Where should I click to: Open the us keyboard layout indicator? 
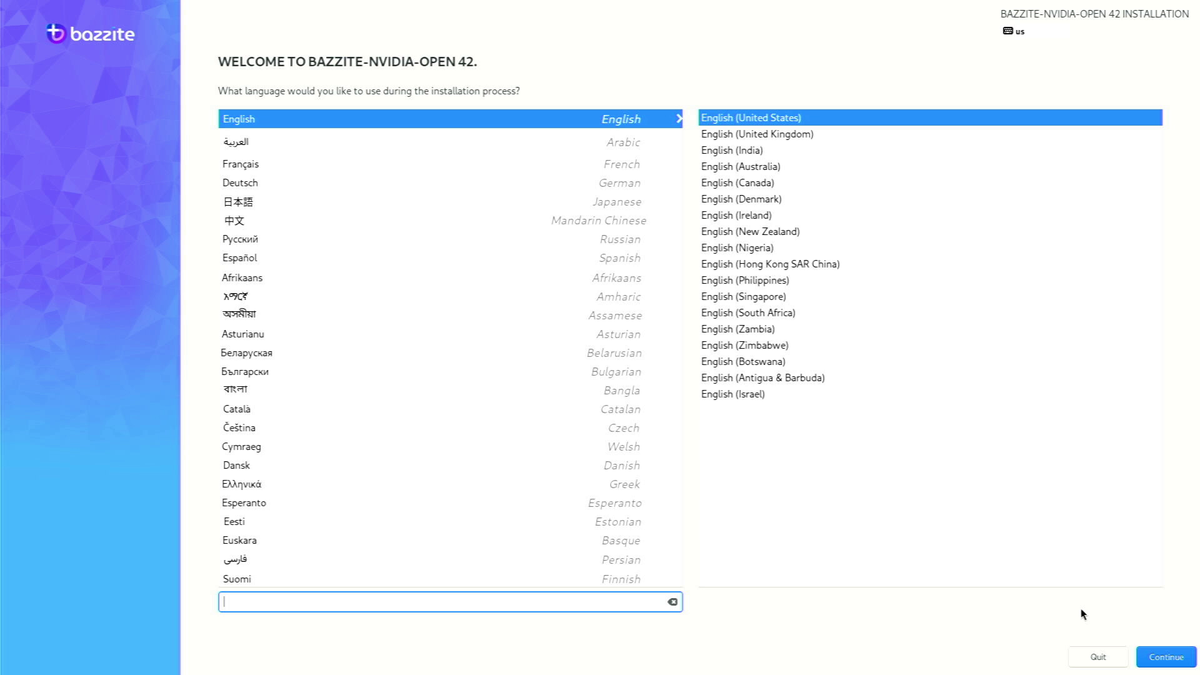(1013, 31)
